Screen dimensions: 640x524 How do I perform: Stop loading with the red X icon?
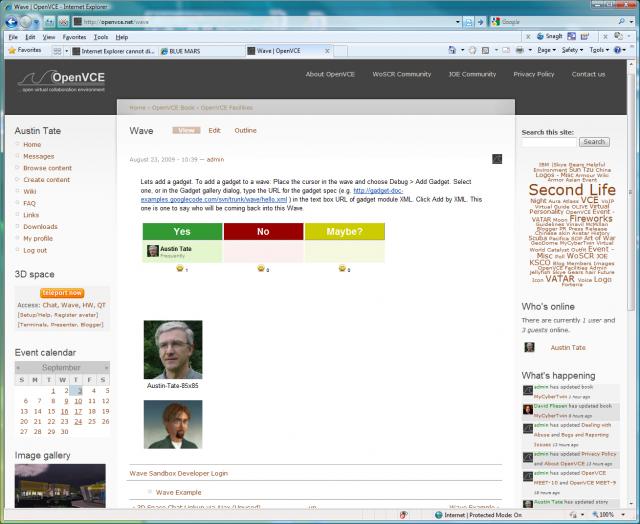pyautogui.click(x=63, y=22)
